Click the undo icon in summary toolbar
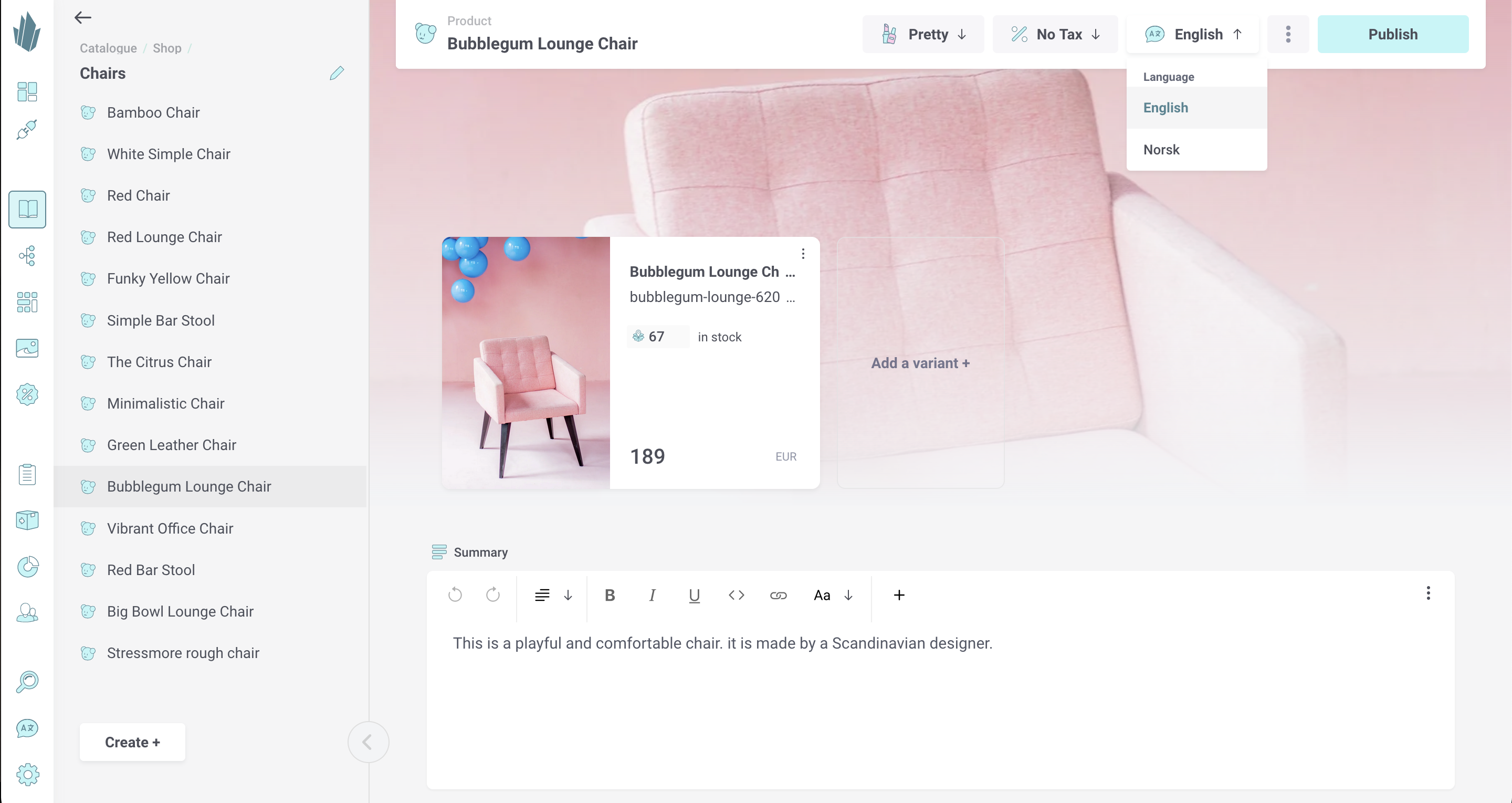This screenshot has height=803, width=1512. click(x=456, y=595)
